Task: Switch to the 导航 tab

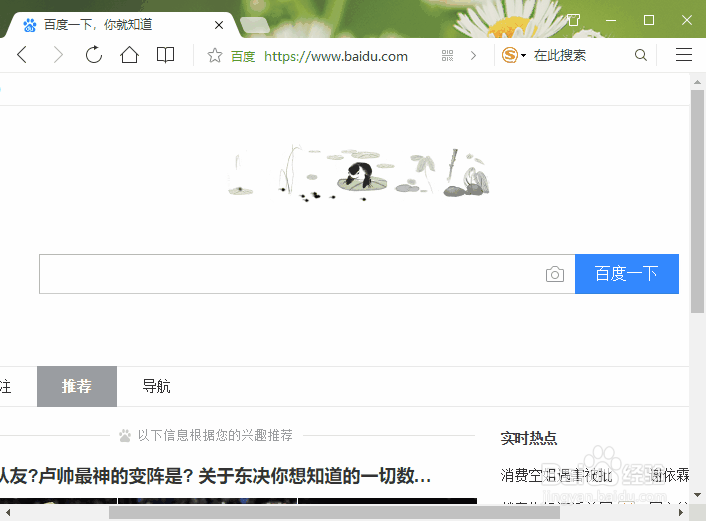Action: point(156,386)
